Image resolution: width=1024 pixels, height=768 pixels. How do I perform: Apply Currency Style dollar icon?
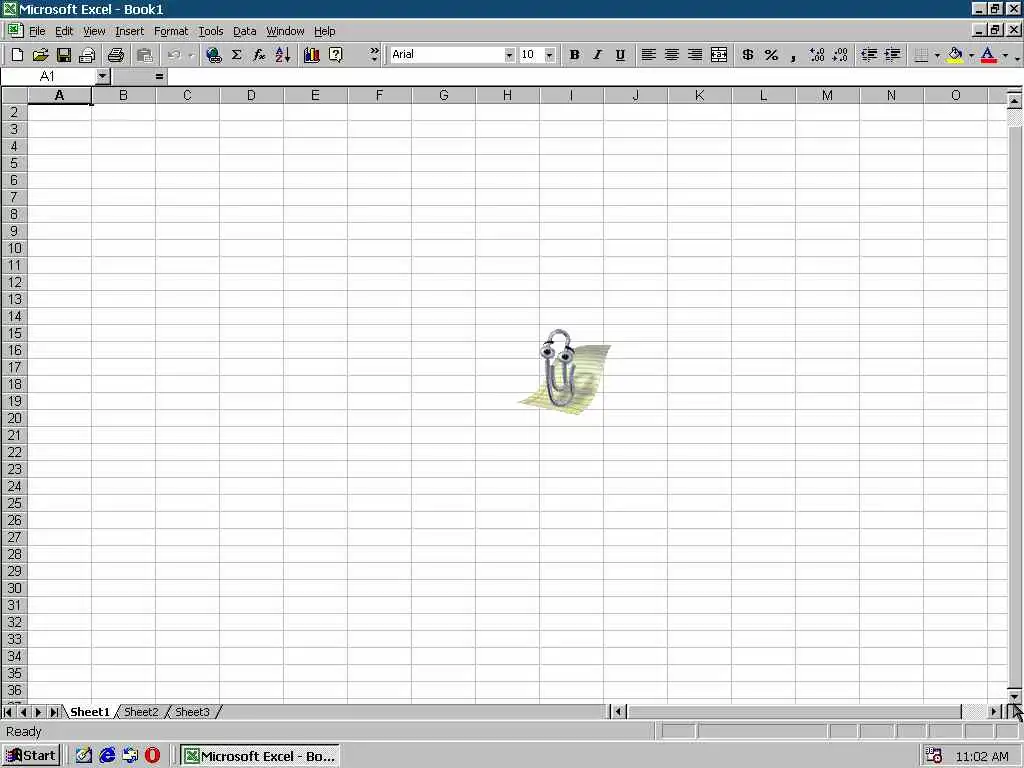[x=748, y=55]
